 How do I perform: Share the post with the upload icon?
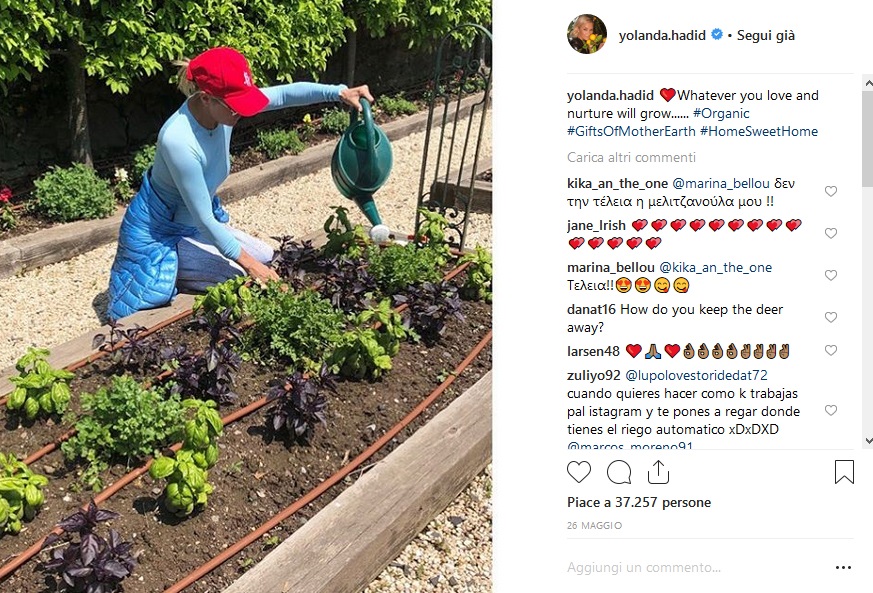(658, 472)
